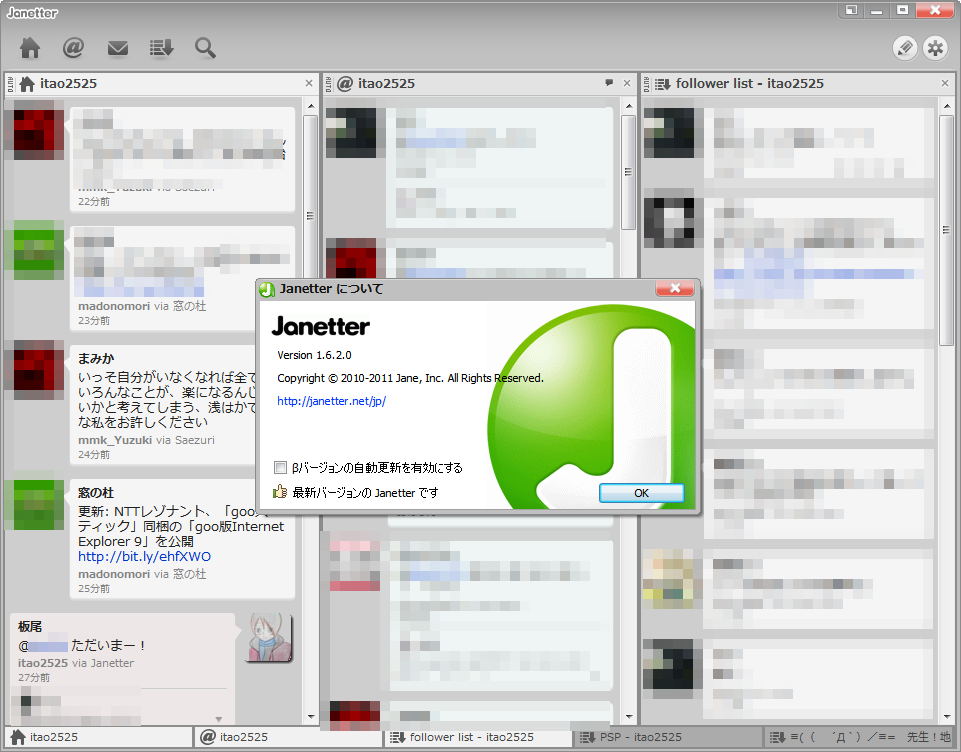
Task: Click mmk_Yuzuki username in 24分前 tweet
Action: tap(115, 440)
